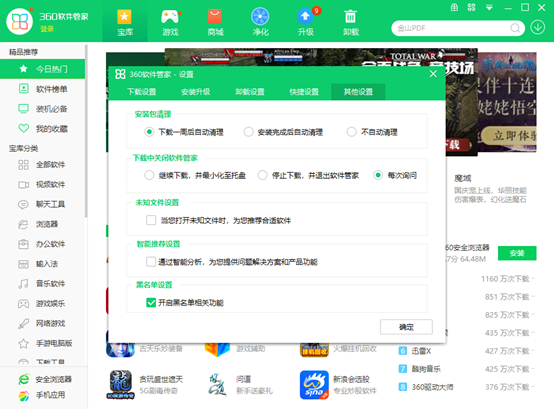
Task: Uncheck 开启黑名单相关功能 checkbox
Action: [x=151, y=303]
